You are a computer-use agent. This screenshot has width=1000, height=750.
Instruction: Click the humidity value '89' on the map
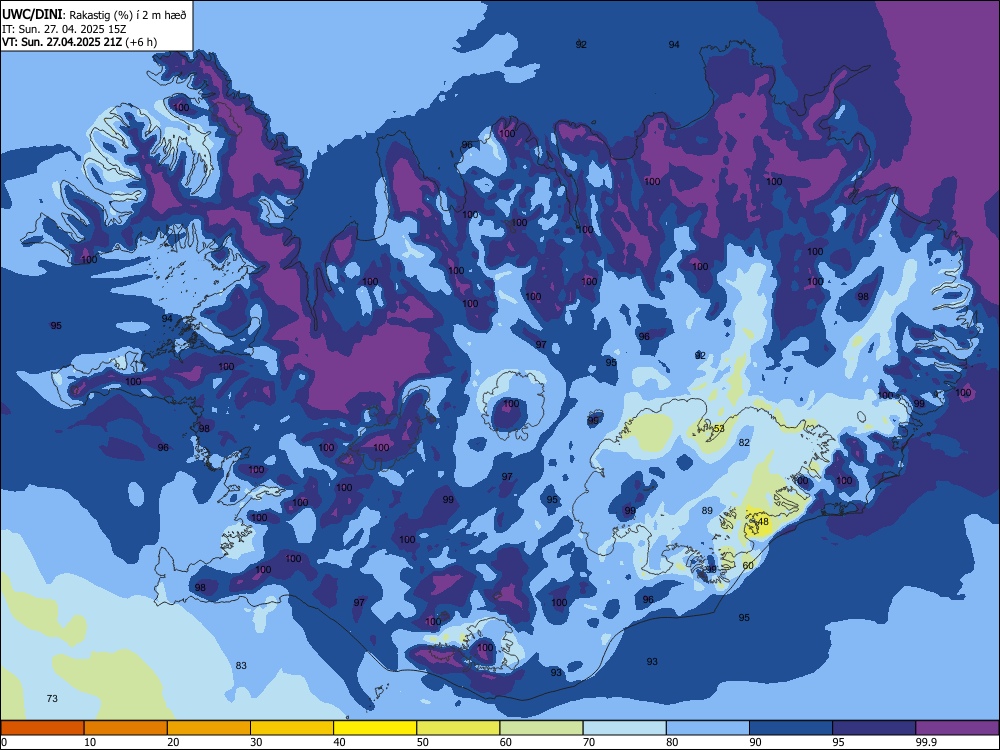click(x=707, y=510)
